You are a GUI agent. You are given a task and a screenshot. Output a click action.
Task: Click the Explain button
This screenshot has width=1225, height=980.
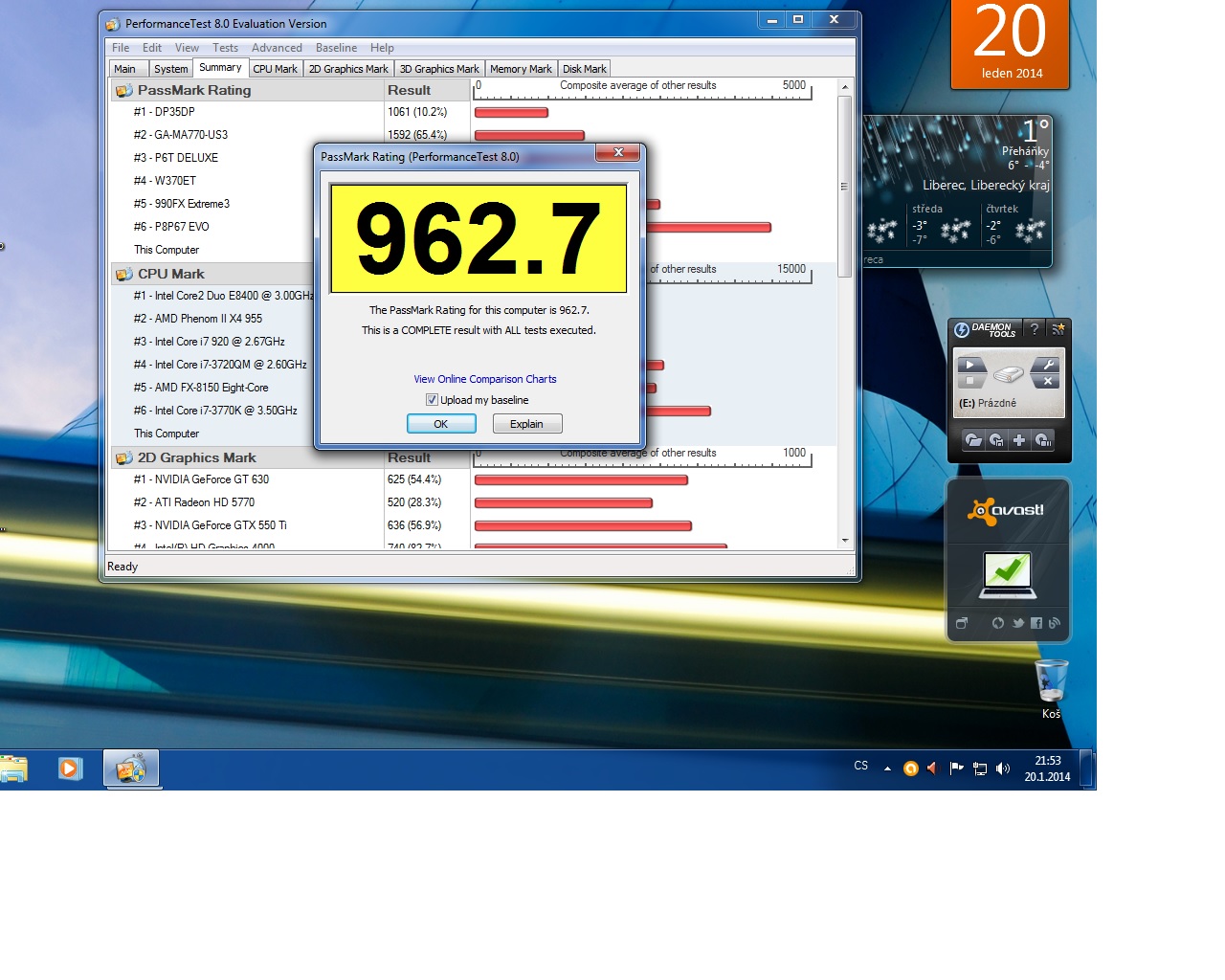click(526, 424)
